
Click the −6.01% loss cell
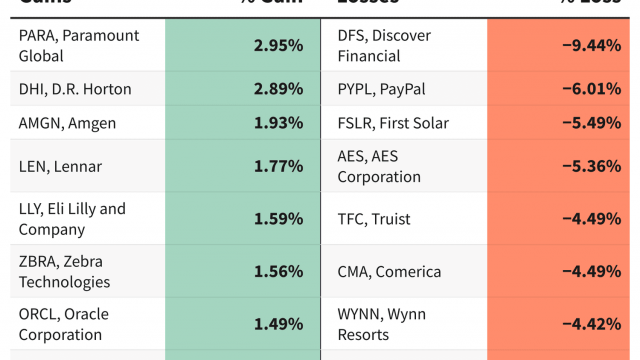click(558, 89)
